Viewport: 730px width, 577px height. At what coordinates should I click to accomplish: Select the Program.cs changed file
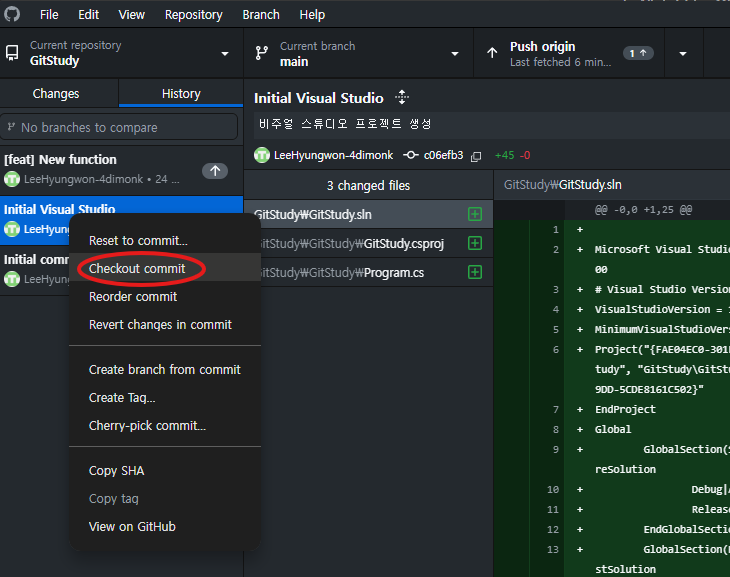(368, 272)
